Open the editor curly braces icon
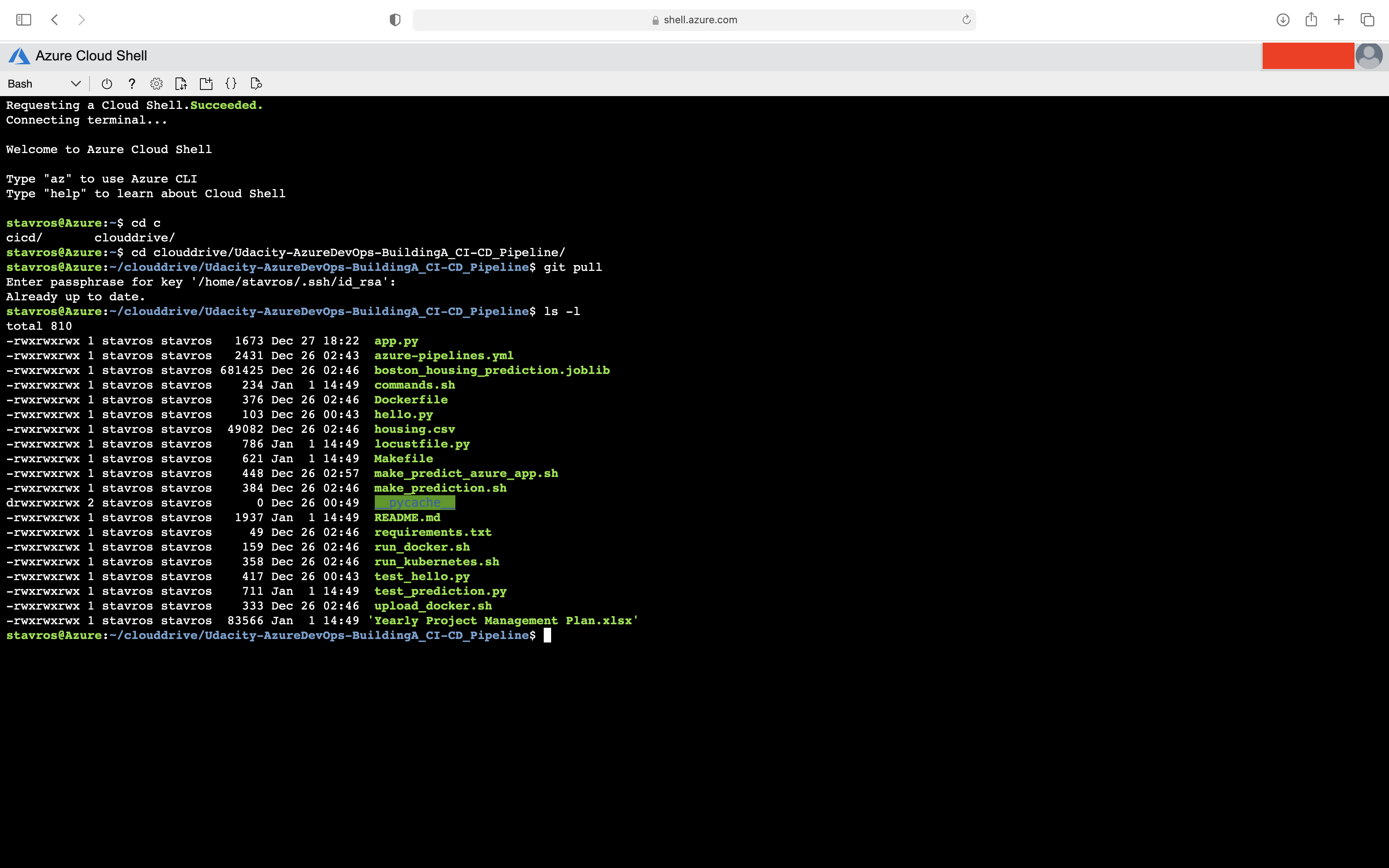The image size is (1389, 868). click(231, 84)
